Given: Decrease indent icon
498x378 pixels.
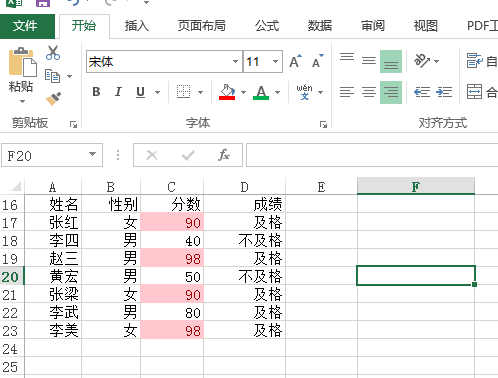Looking at the screenshot, I should (x=422, y=92).
